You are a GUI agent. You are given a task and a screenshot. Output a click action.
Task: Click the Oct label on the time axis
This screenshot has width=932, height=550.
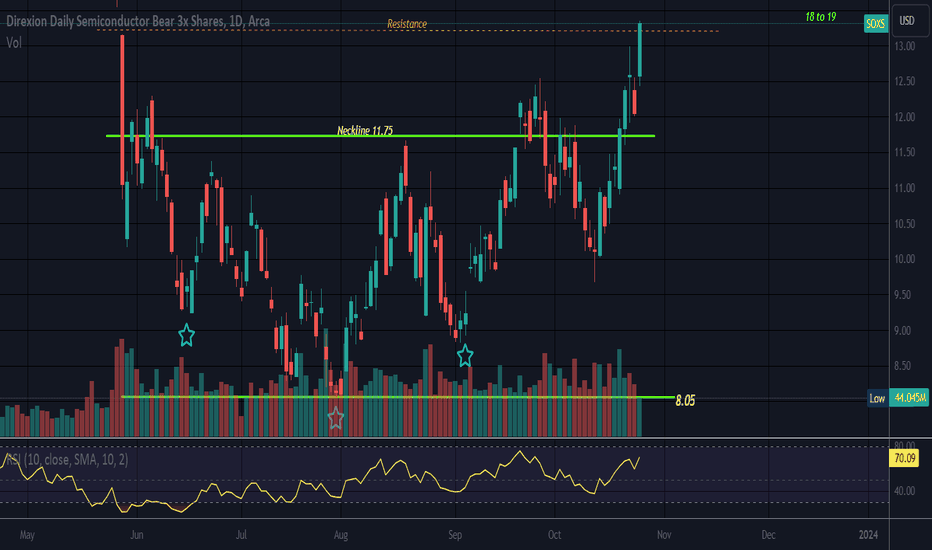pyautogui.click(x=555, y=535)
